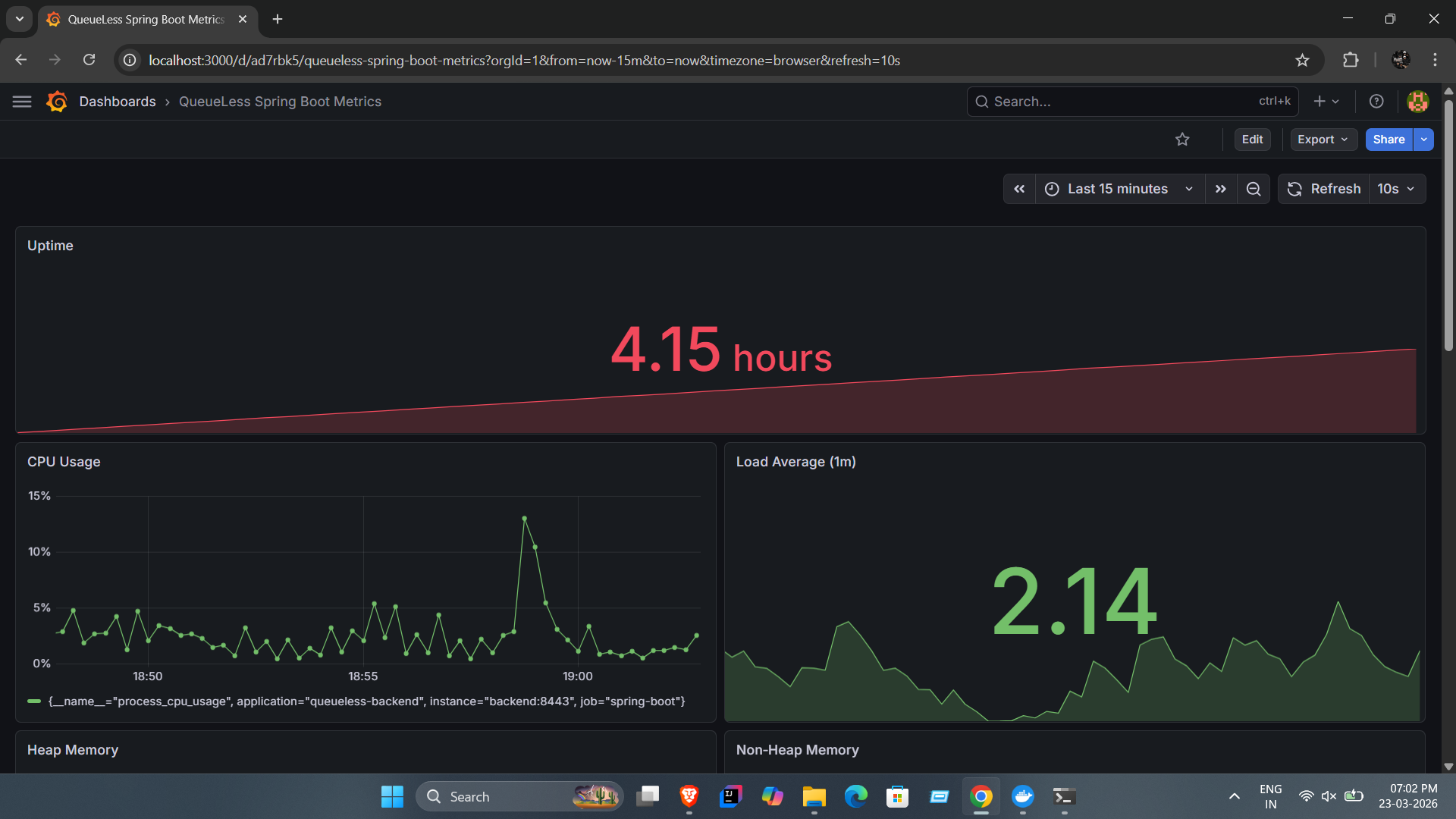Launch Brave browser from taskbar
Viewport: 1456px width, 819px height.
click(x=689, y=796)
